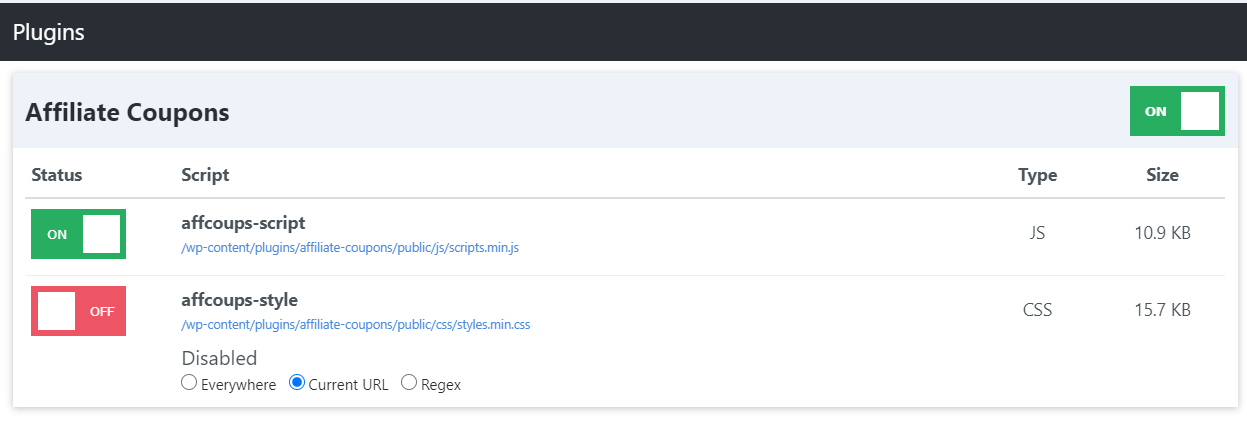
Task: Toggle the Affiliate Coupons plugin ON switch
Action: coord(1177,111)
